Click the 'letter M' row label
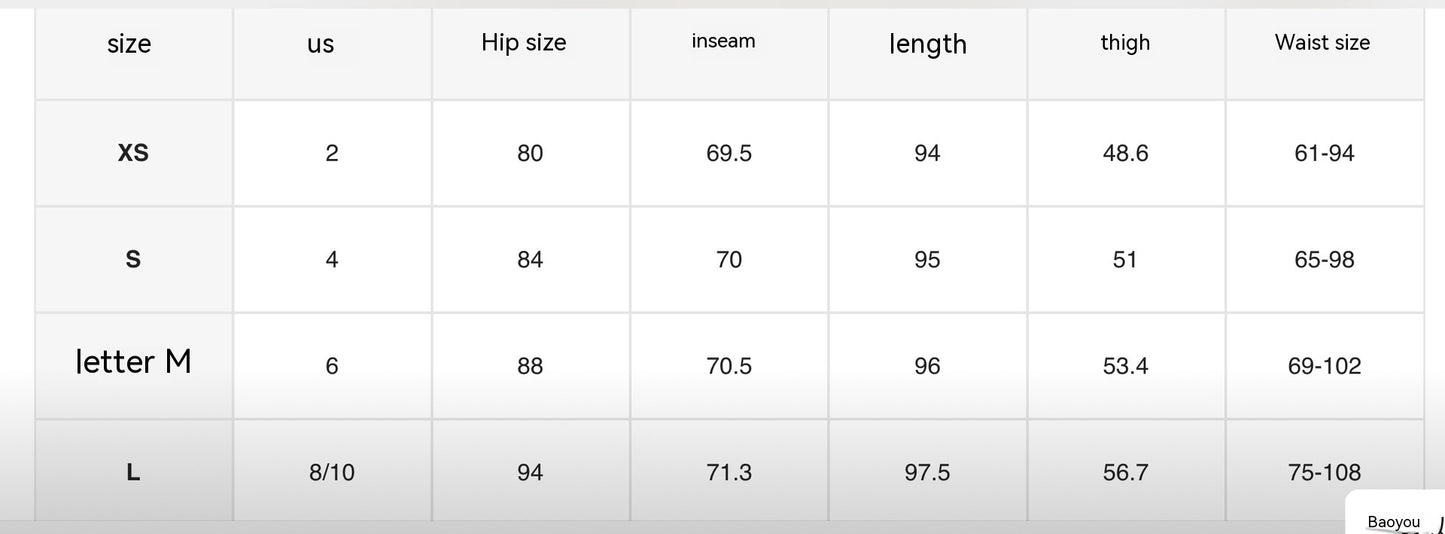1445x534 pixels. tap(133, 361)
